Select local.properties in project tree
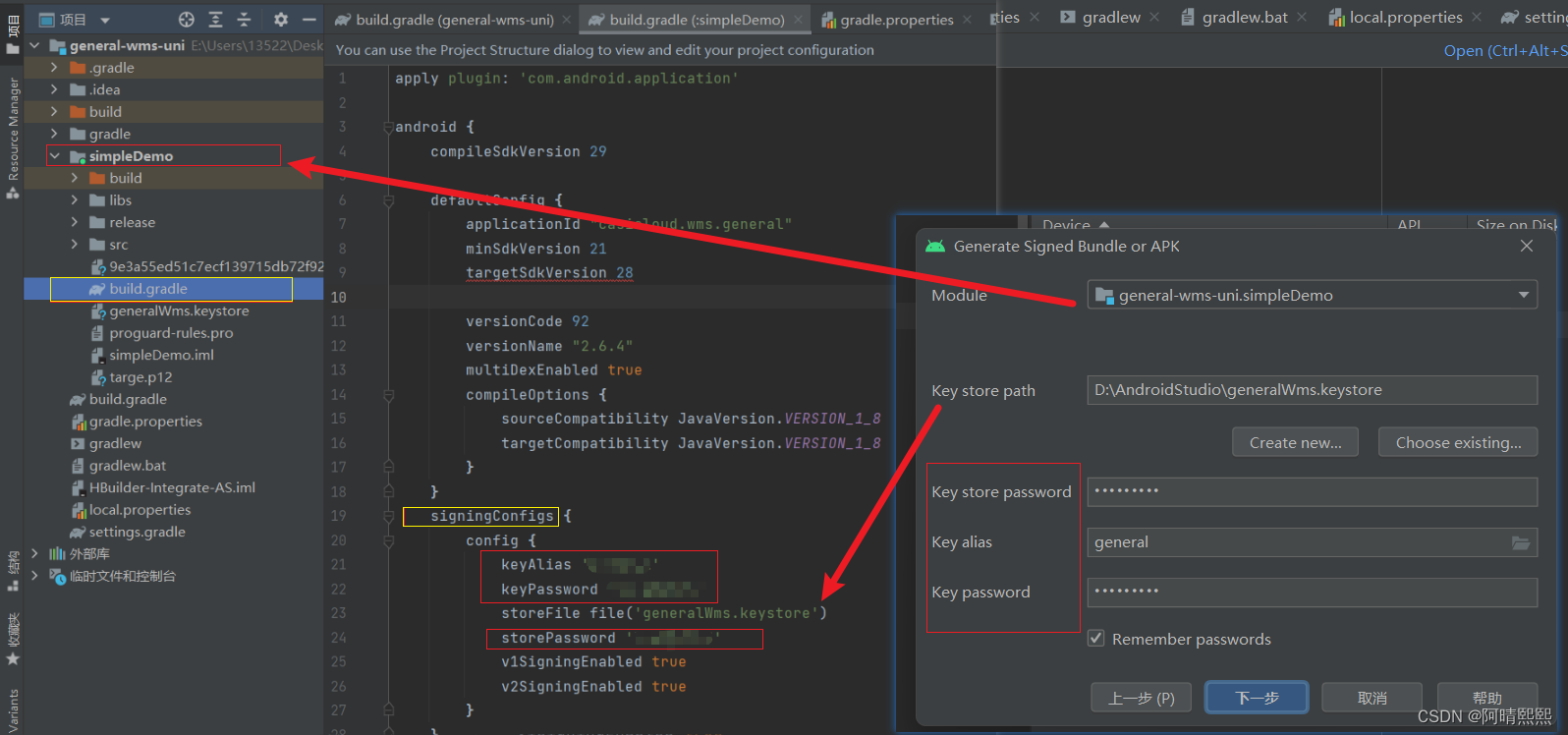Screen dimensions: 1568x735 pyautogui.click(x=140, y=510)
